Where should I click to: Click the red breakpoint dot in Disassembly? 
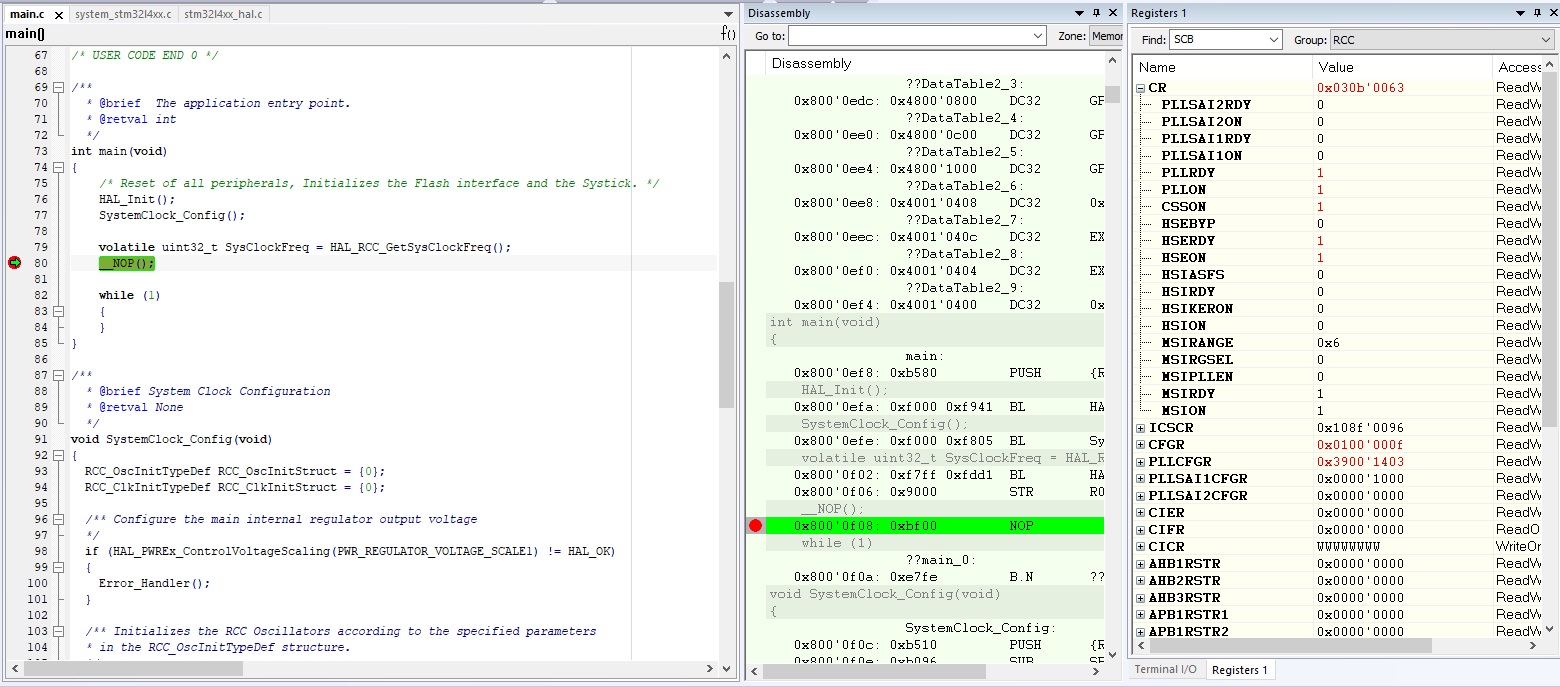click(755, 526)
